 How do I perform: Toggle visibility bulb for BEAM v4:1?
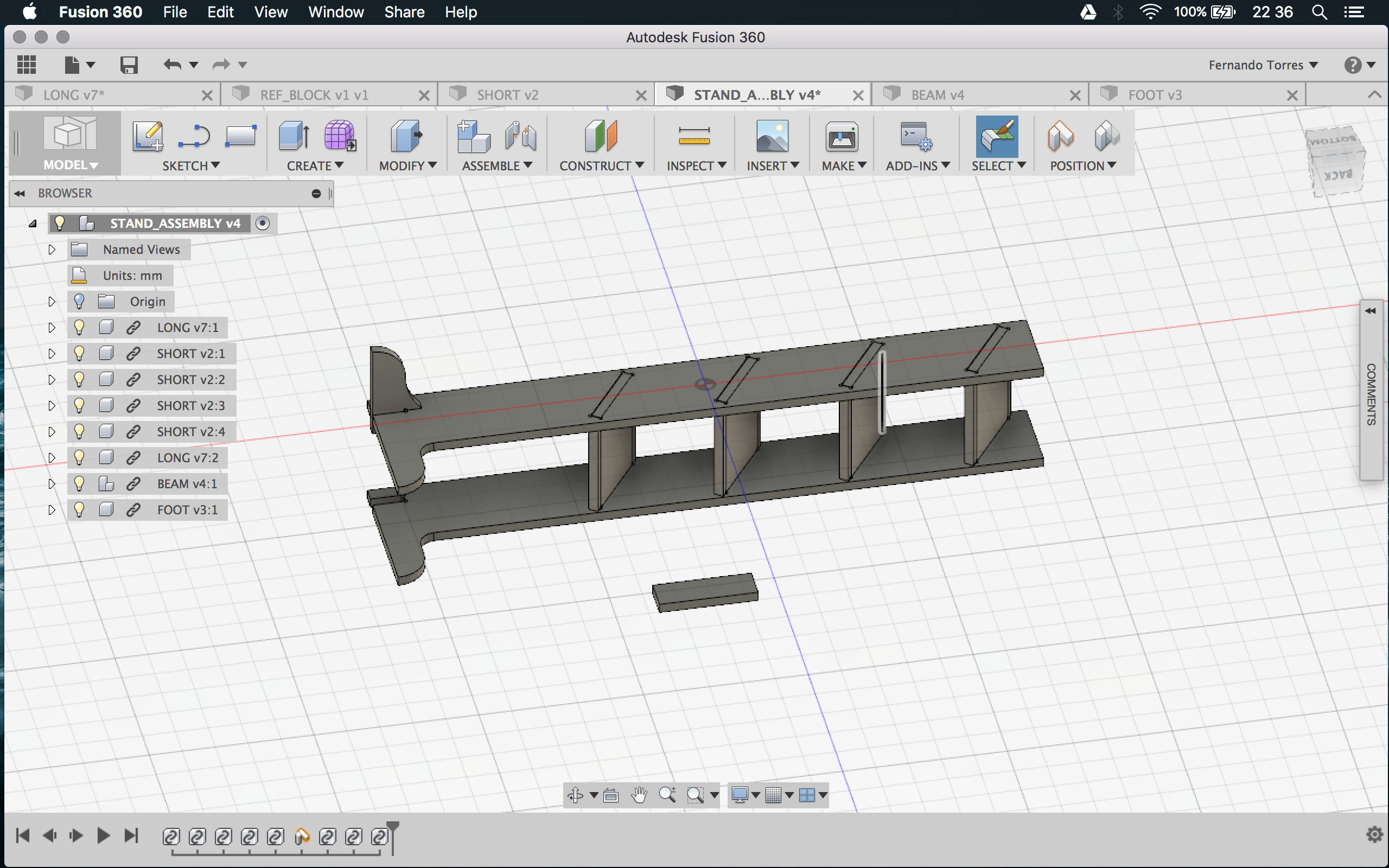[79, 484]
